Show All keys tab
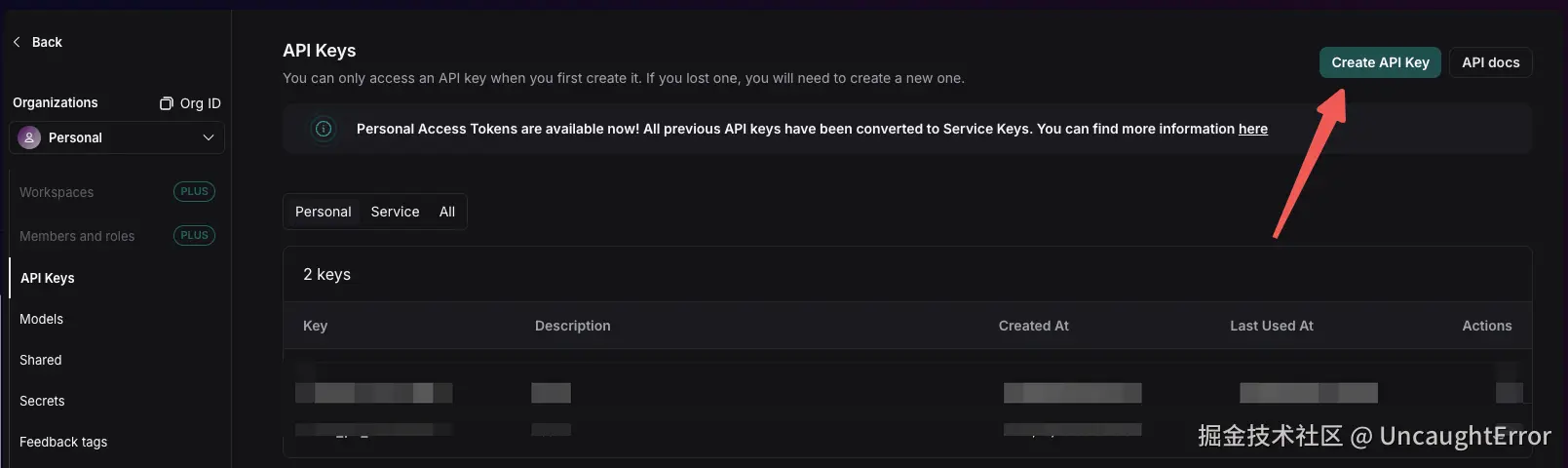This screenshot has width=1568, height=468. pyautogui.click(x=447, y=212)
